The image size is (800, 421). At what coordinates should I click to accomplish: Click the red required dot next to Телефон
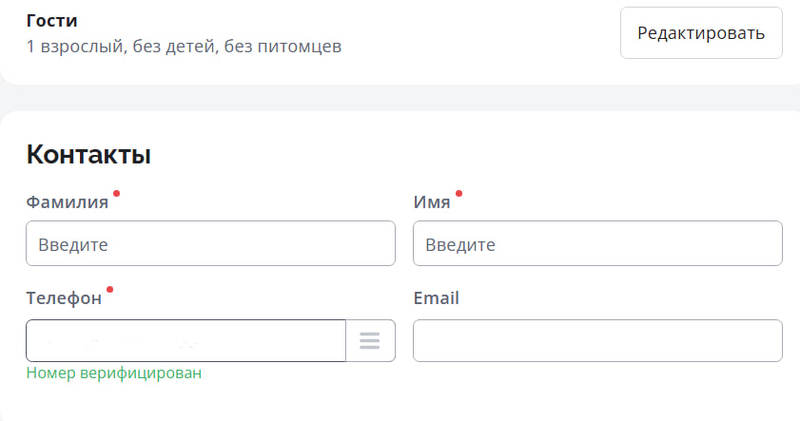110,290
